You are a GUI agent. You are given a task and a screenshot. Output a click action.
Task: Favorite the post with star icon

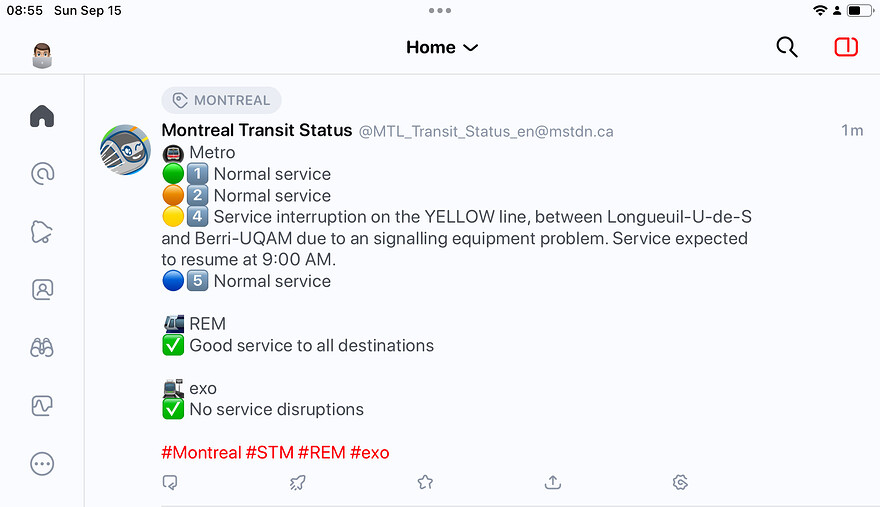(425, 482)
